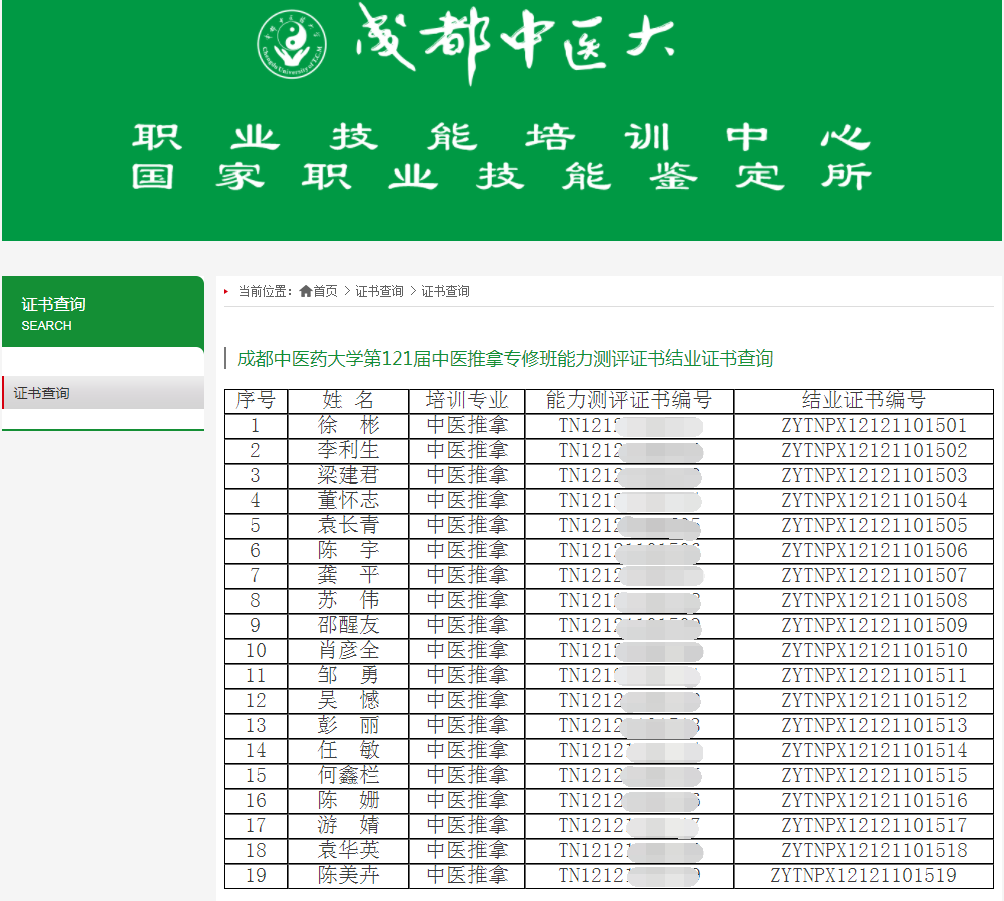
Task: Select the name cell 陈美卉
Action: point(348,875)
